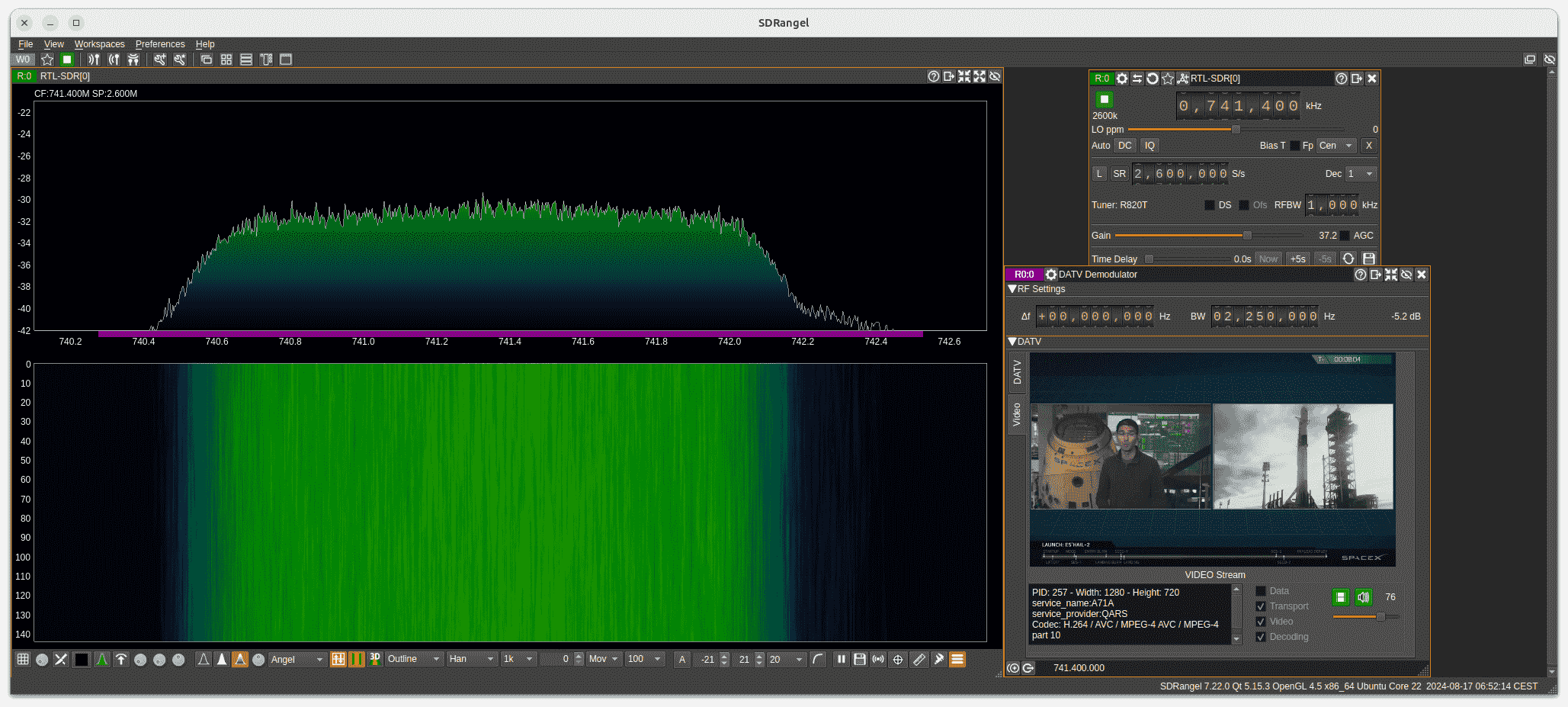
Task: Open the Han FFT window dropdown
Action: pyautogui.click(x=471, y=660)
